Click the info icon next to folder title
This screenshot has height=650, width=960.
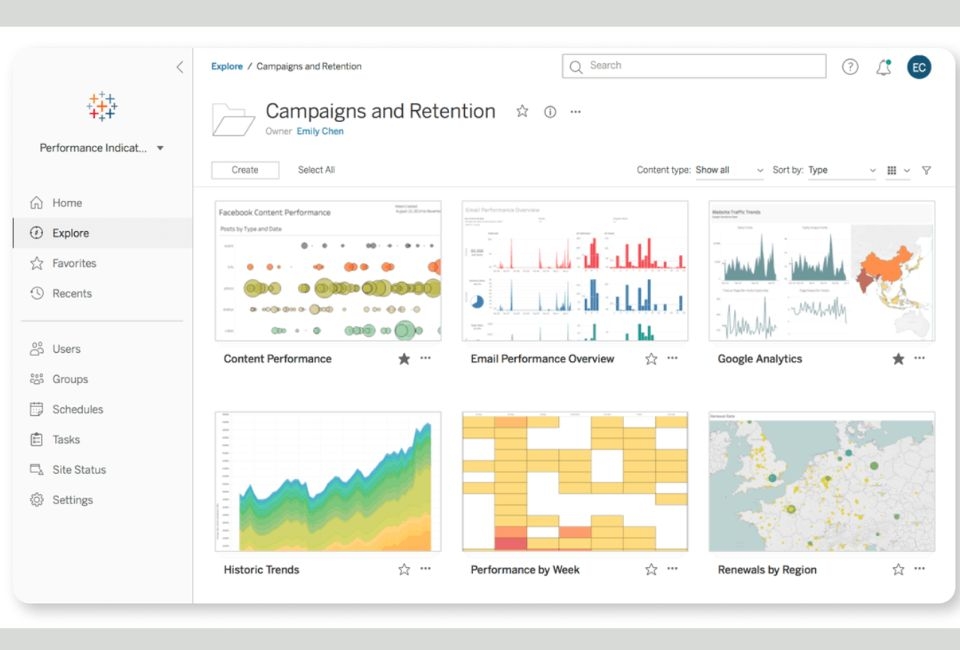pyautogui.click(x=549, y=112)
